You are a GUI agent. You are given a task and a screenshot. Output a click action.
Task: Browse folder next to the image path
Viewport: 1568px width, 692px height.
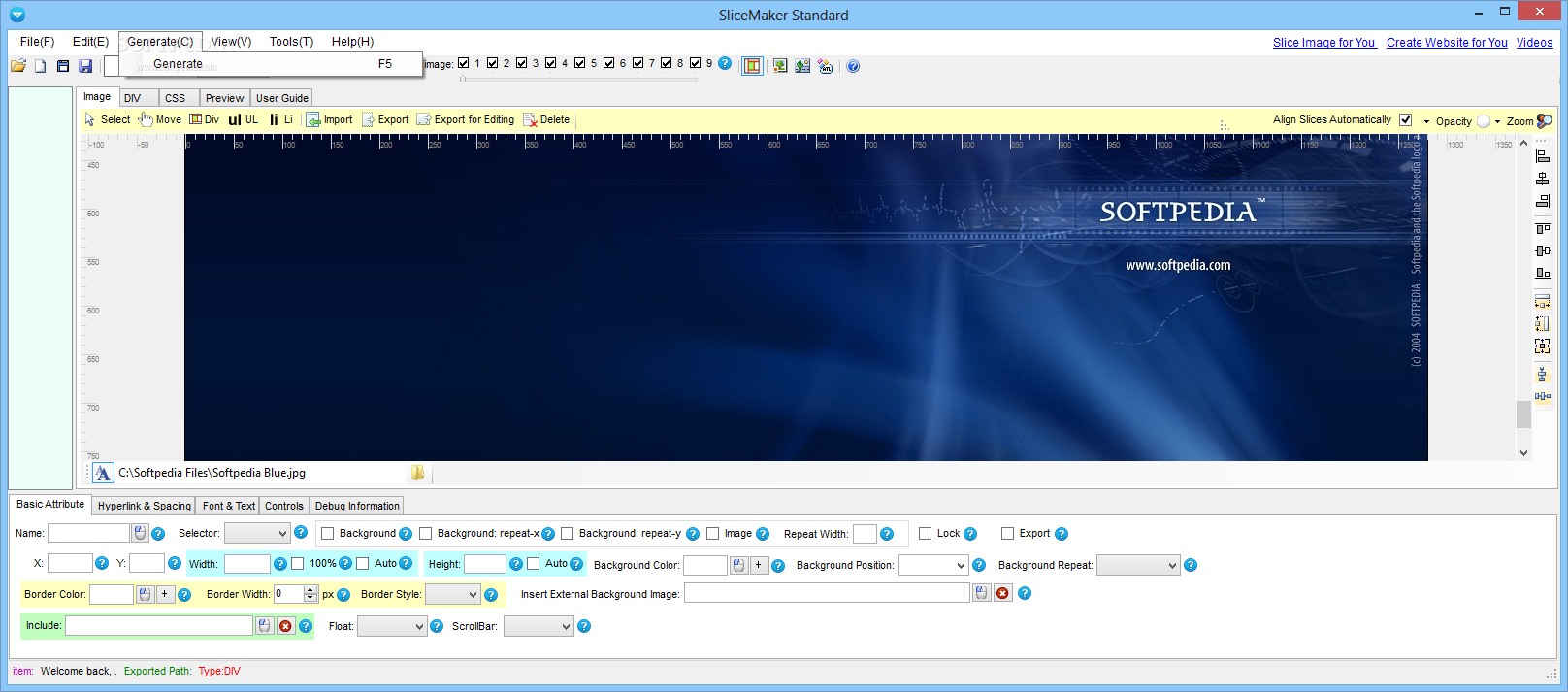coord(418,473)
